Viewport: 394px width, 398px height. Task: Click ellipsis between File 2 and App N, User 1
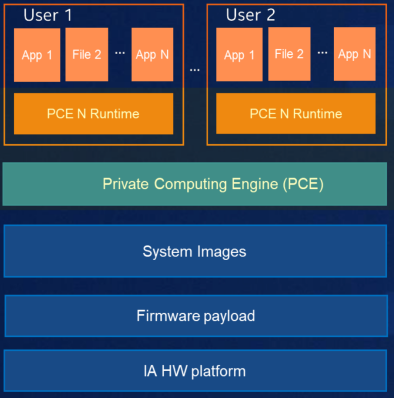click(120, 53)
